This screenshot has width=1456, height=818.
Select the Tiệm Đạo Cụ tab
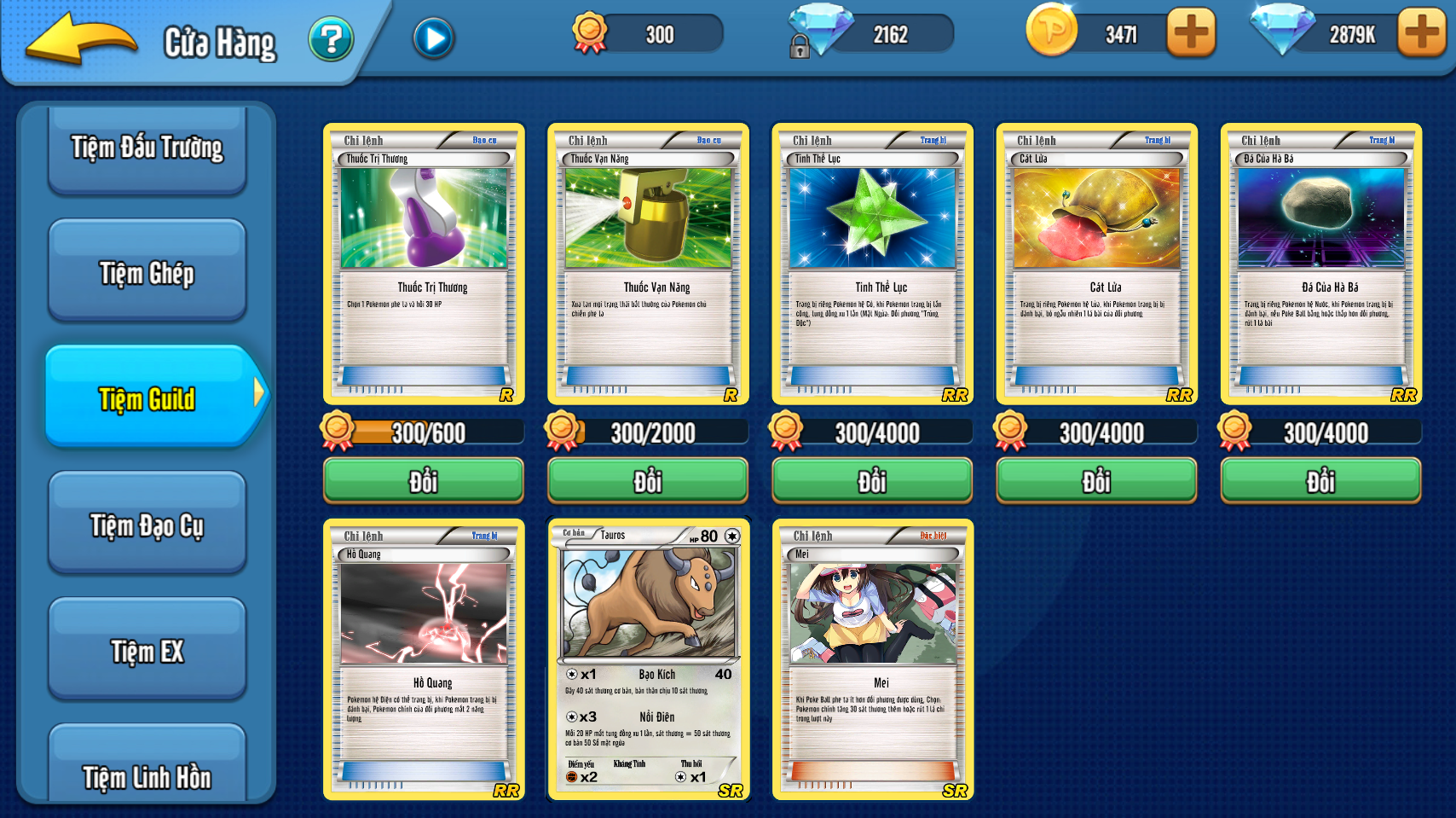147,524
